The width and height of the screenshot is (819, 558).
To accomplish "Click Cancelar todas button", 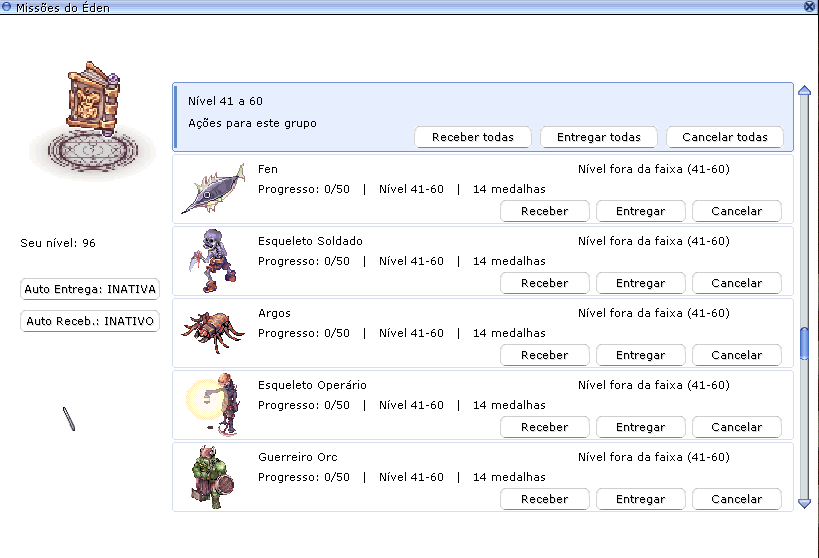I will coord(725,137).
